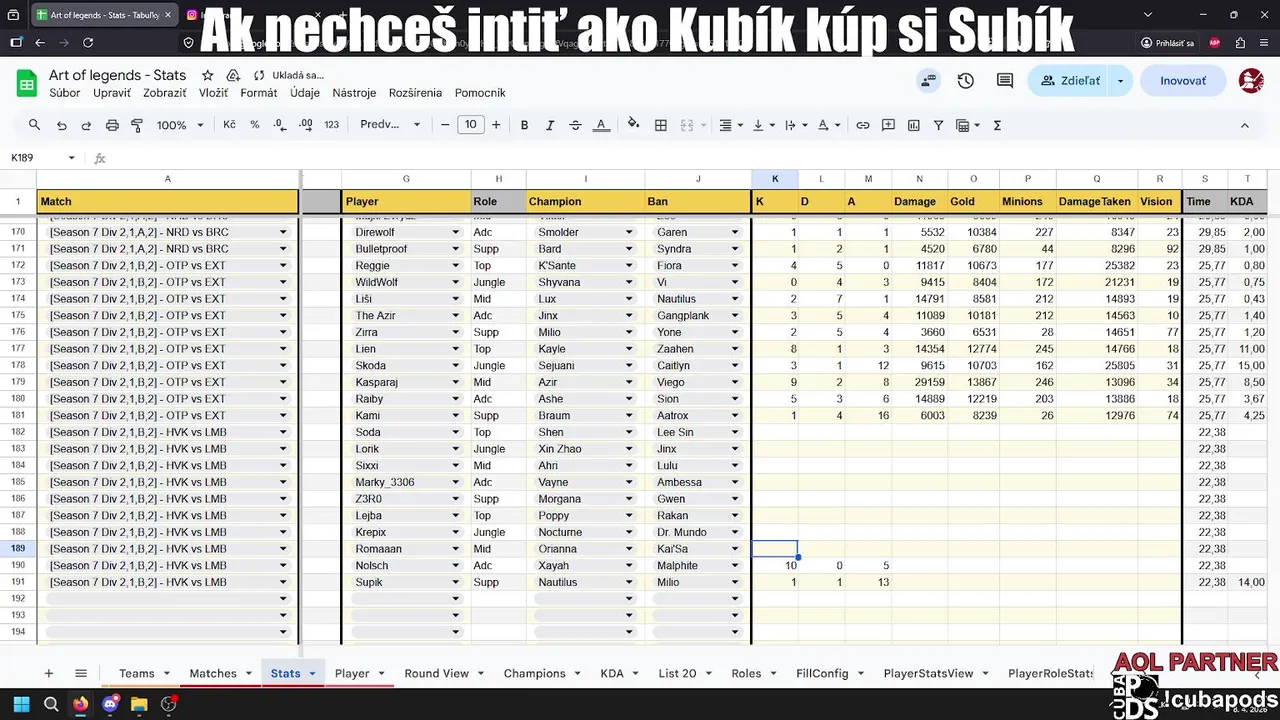
Task: Collapse the toolbar with the chevron
Action: [x=1244, y=125]
